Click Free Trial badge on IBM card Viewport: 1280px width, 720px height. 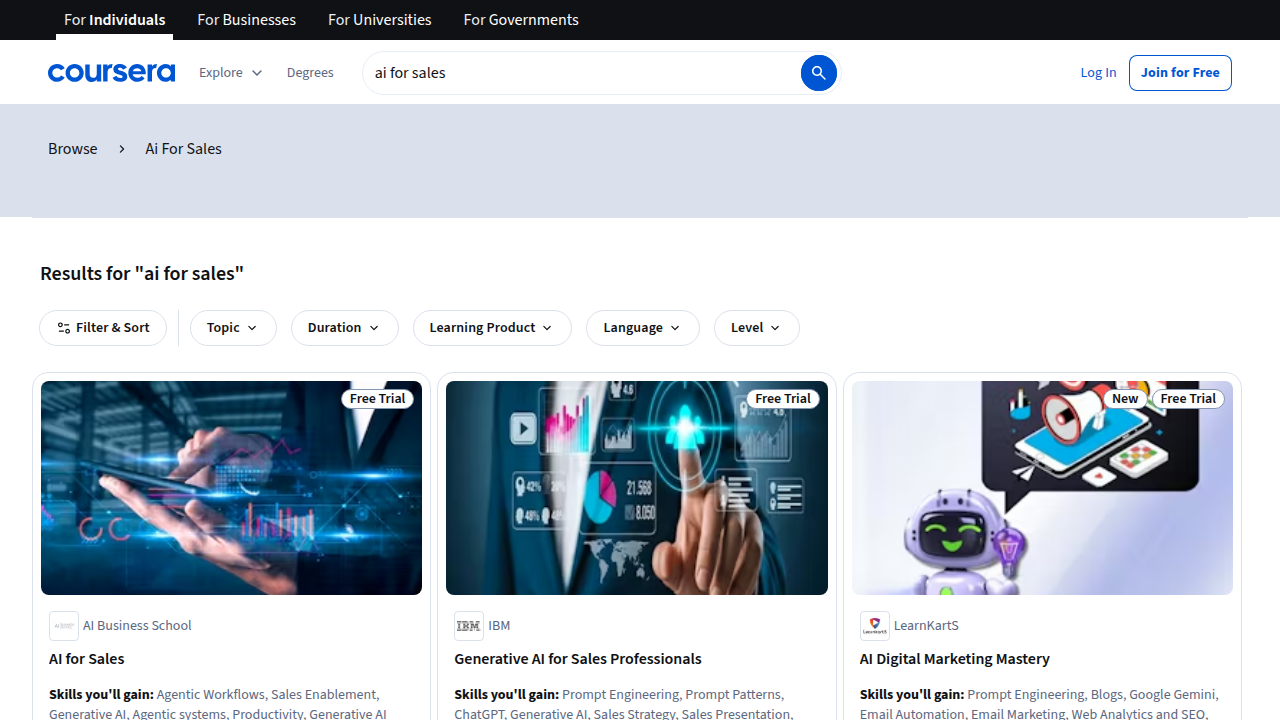coord(783,399)
